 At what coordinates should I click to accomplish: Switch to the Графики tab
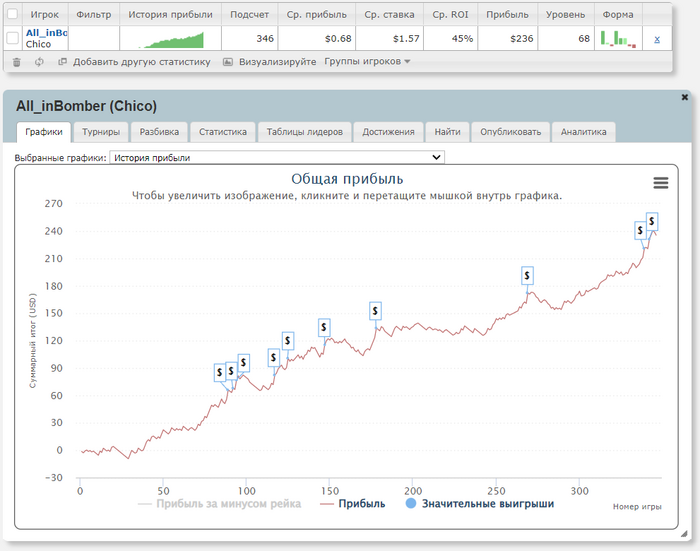44,132
